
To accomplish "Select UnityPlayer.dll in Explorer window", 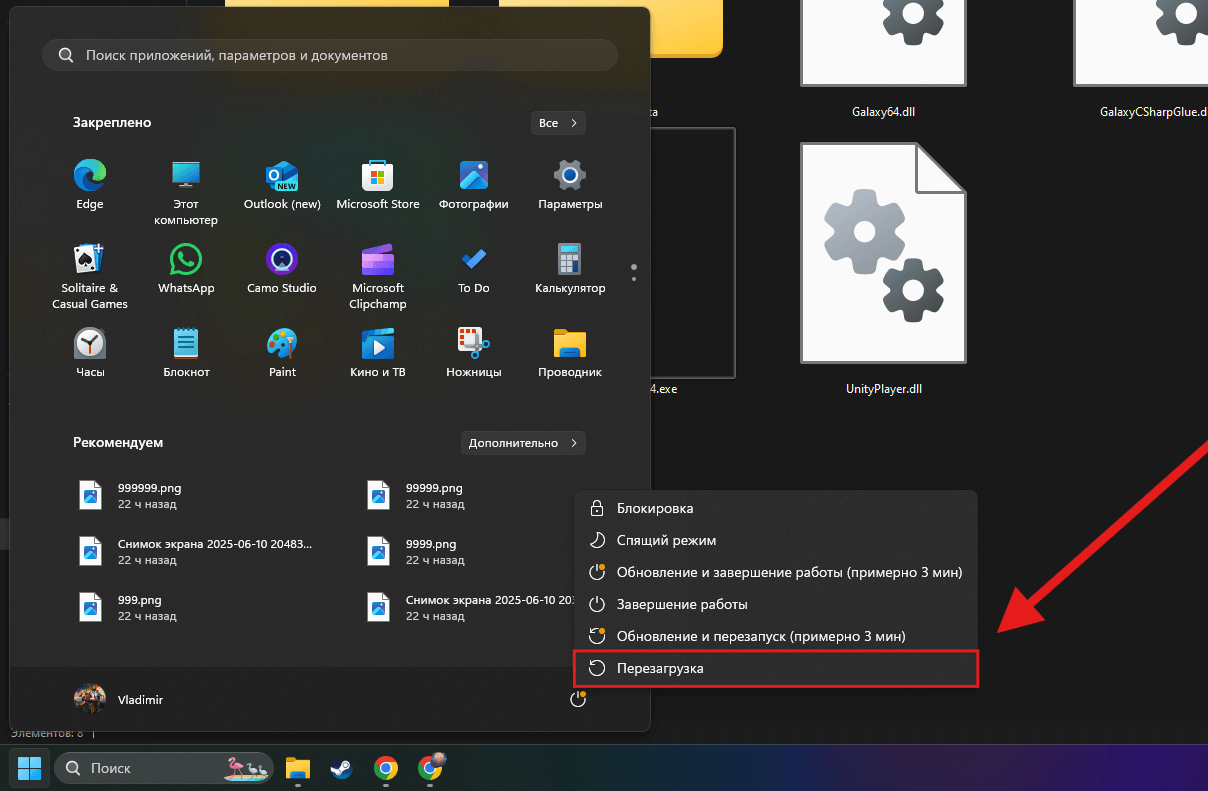I will coord(883,267).
